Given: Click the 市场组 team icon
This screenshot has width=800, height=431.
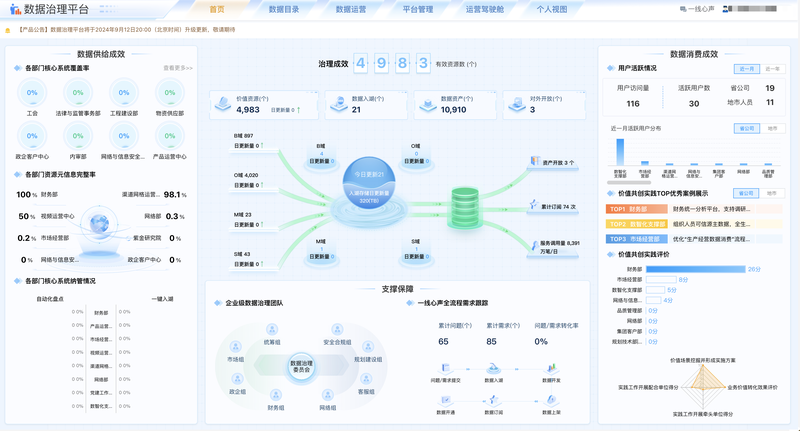Looking at the screenshot, I should 235,347.
